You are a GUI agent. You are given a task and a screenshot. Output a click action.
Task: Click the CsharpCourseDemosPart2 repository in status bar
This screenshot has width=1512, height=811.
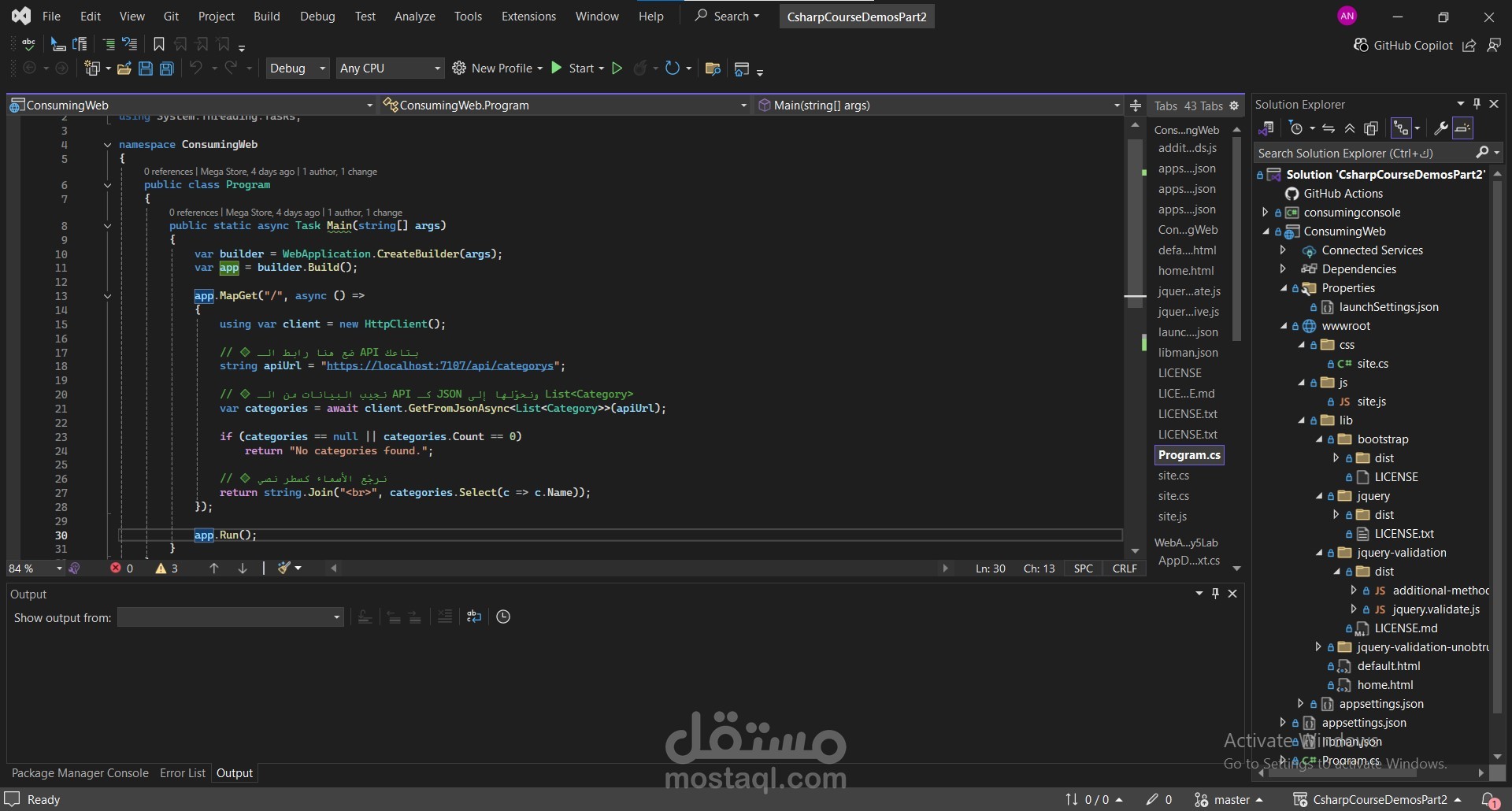[x=1377, y=799]
